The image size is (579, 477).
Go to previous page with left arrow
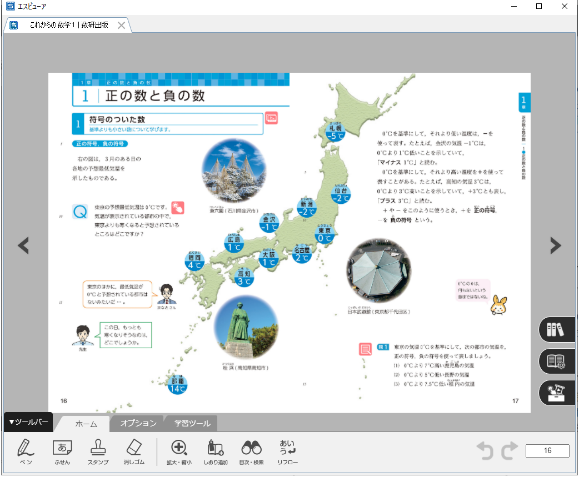pyautogui.click(x=24, y=246)
